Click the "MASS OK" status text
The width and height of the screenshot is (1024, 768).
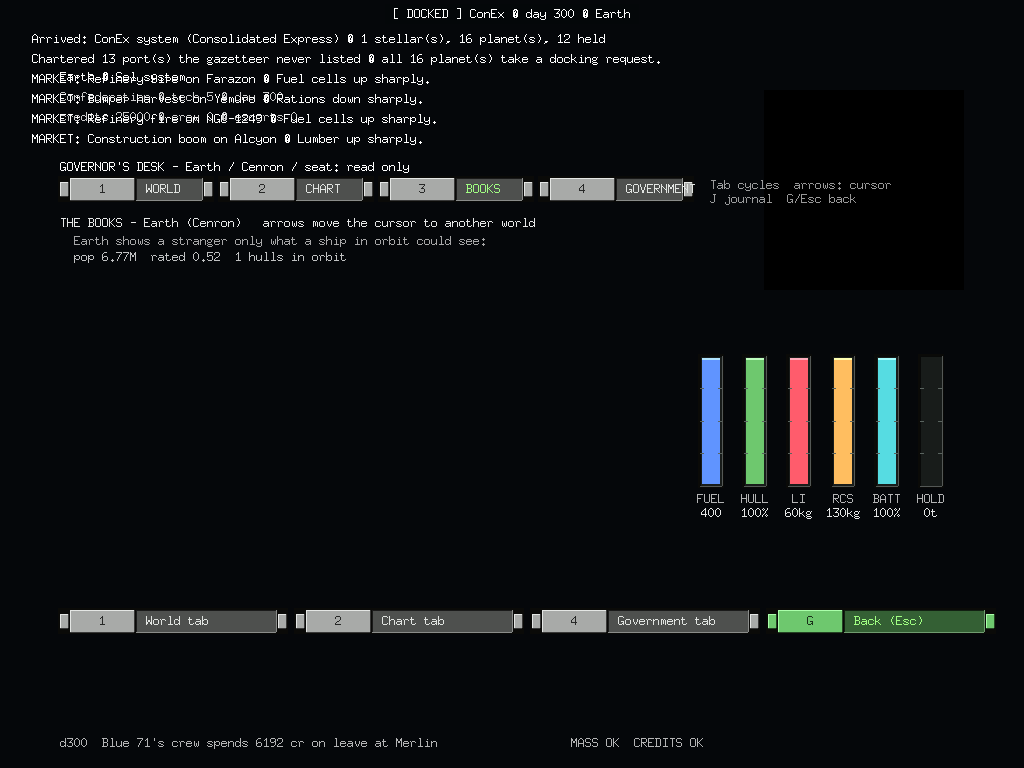[594, 743]
